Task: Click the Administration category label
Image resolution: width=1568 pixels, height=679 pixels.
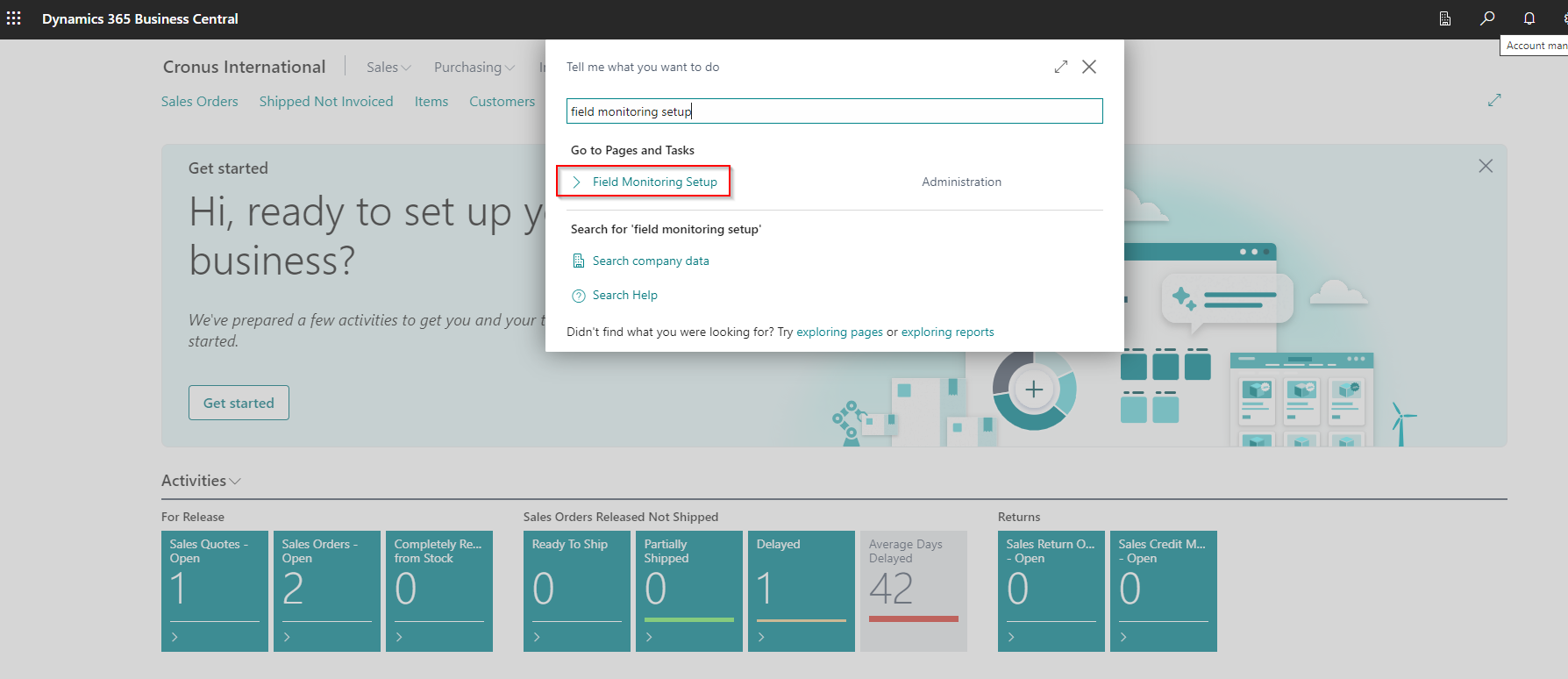Action: [x=961, y=182]
